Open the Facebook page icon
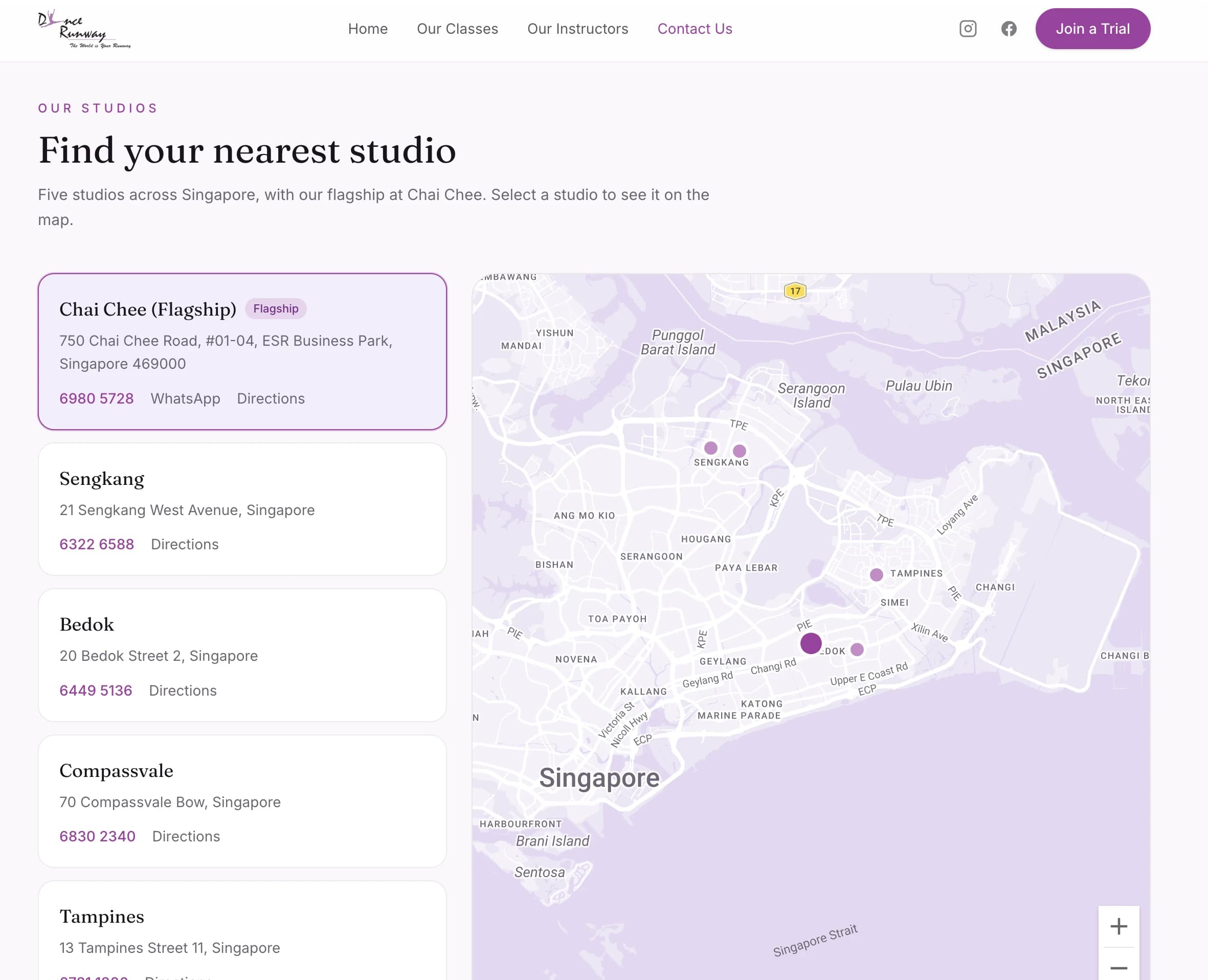Viewport: 1208px width, 980px height. pyautogui.click(x=1009, y=29)
